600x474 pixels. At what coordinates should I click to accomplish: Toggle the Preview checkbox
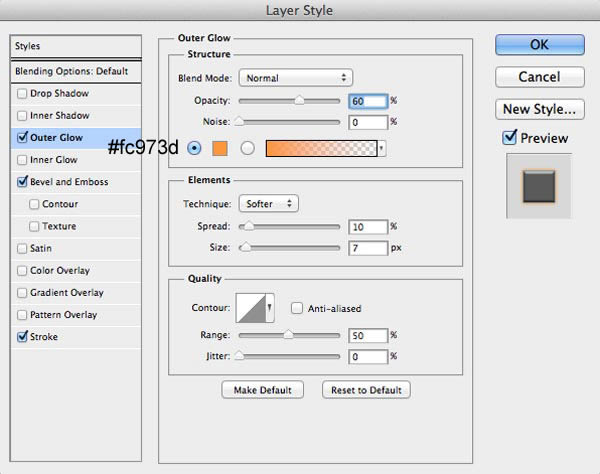pyautogui.click(x=509, y=137)
